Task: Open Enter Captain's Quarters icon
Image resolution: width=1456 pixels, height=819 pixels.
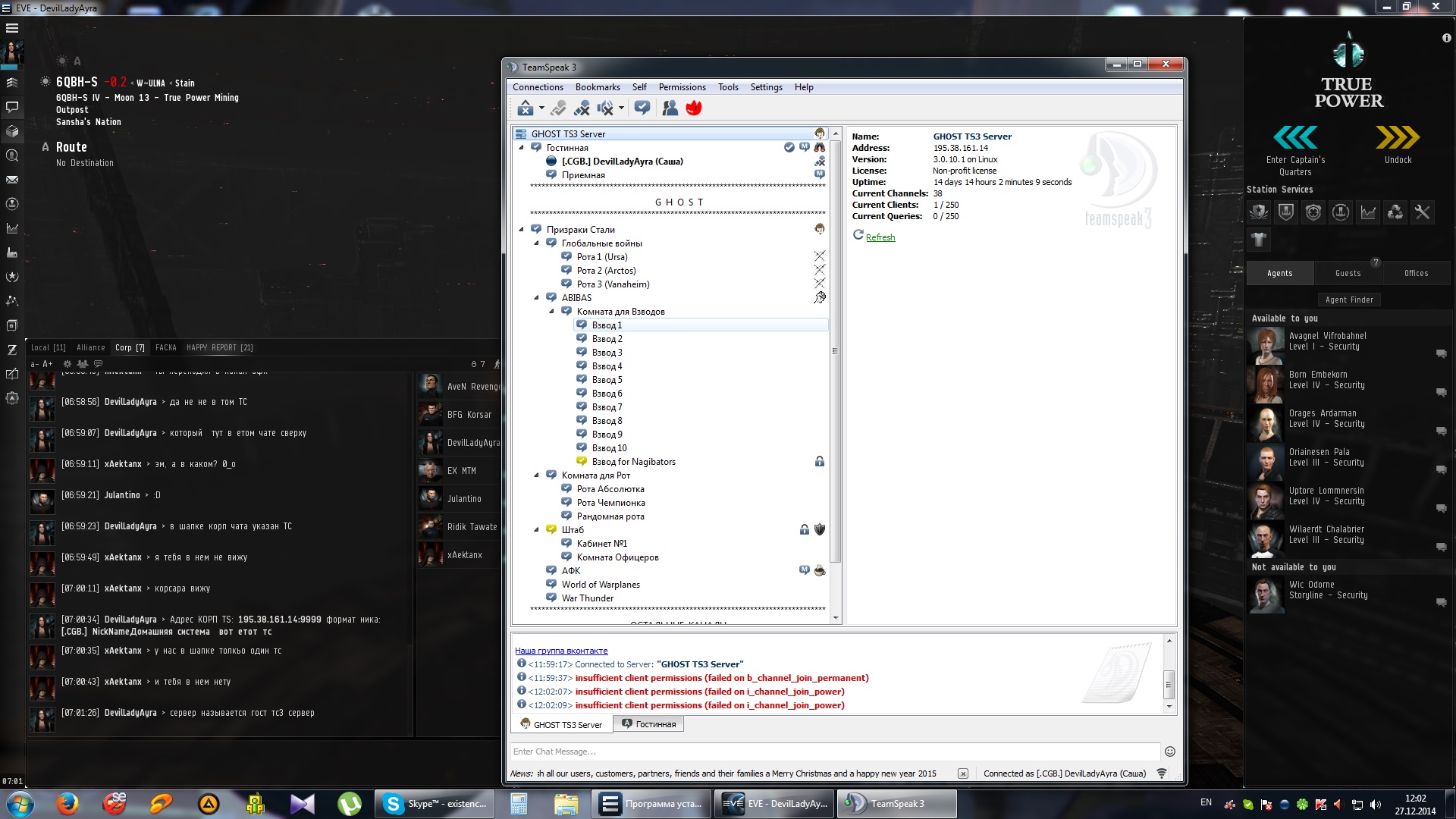Action: coord(1295,138)
